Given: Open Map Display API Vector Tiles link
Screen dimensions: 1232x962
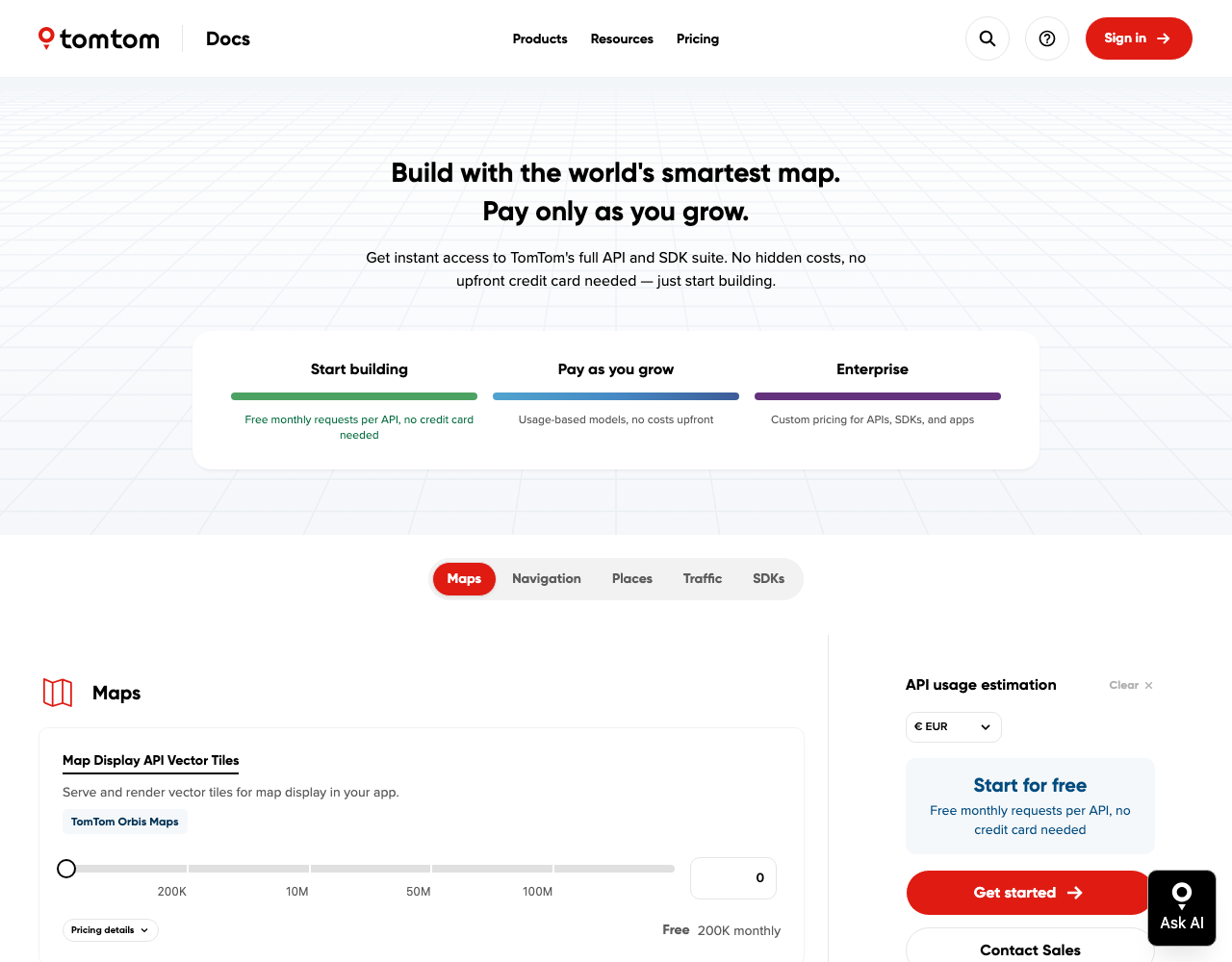Looking at the screenshot, I should coord(151,760).
